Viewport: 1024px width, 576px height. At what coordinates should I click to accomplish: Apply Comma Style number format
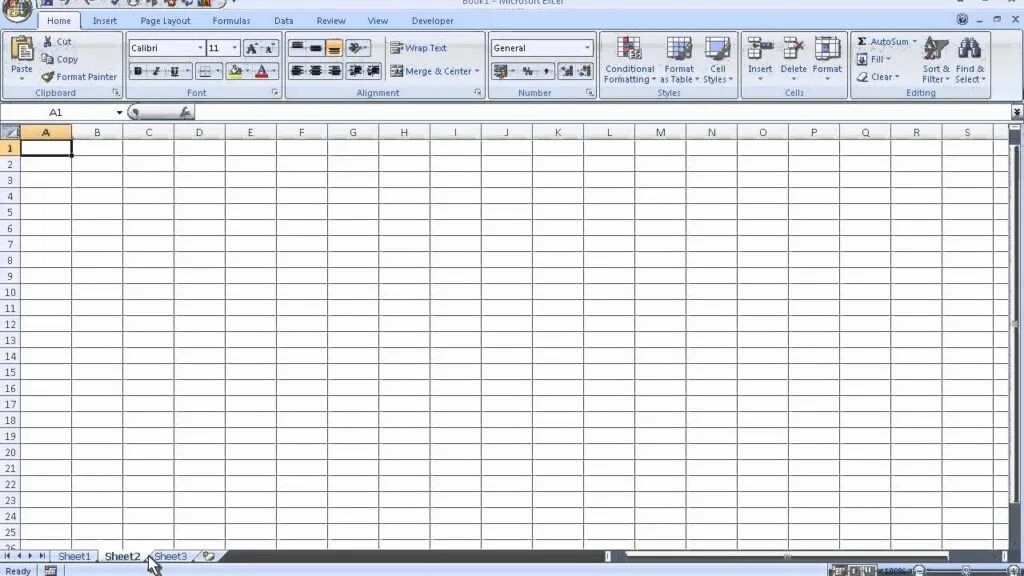point(546,71)
